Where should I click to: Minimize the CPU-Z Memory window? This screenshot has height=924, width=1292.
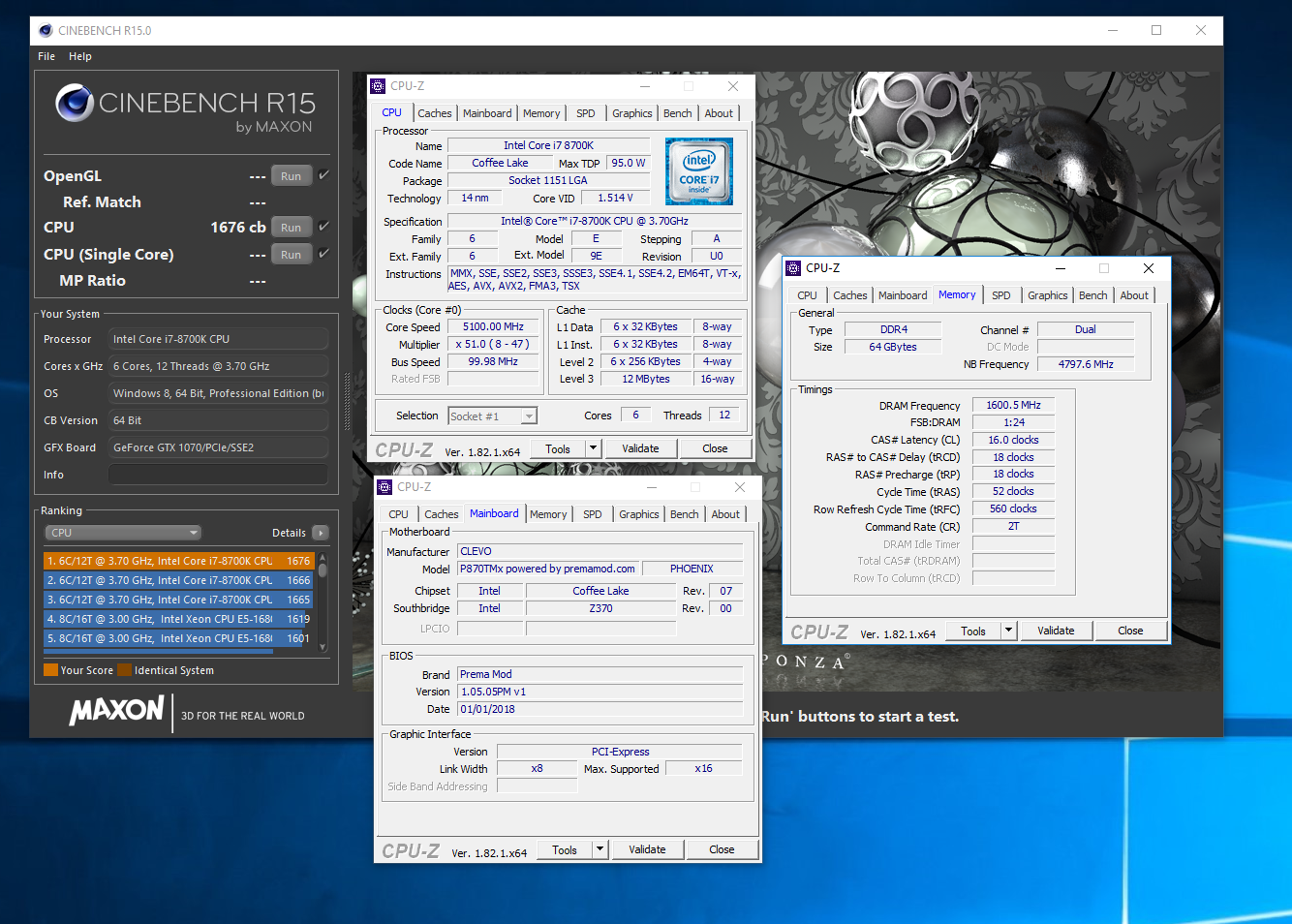coord(1061,268)
